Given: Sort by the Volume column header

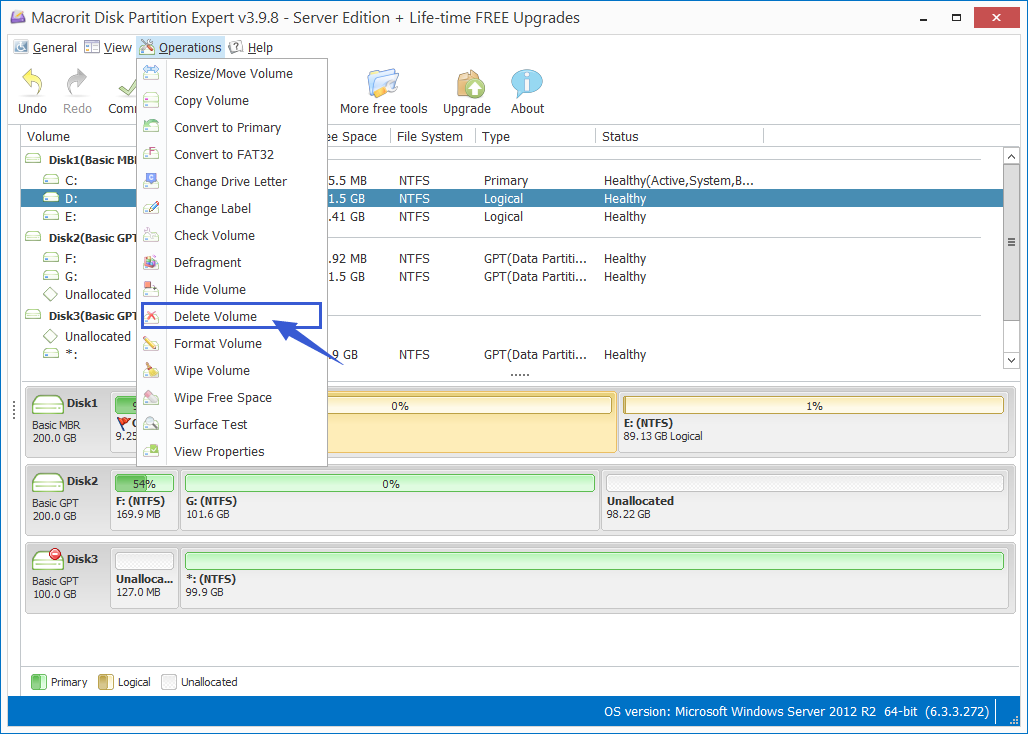Looking at the screenshot, I should 79,136.
